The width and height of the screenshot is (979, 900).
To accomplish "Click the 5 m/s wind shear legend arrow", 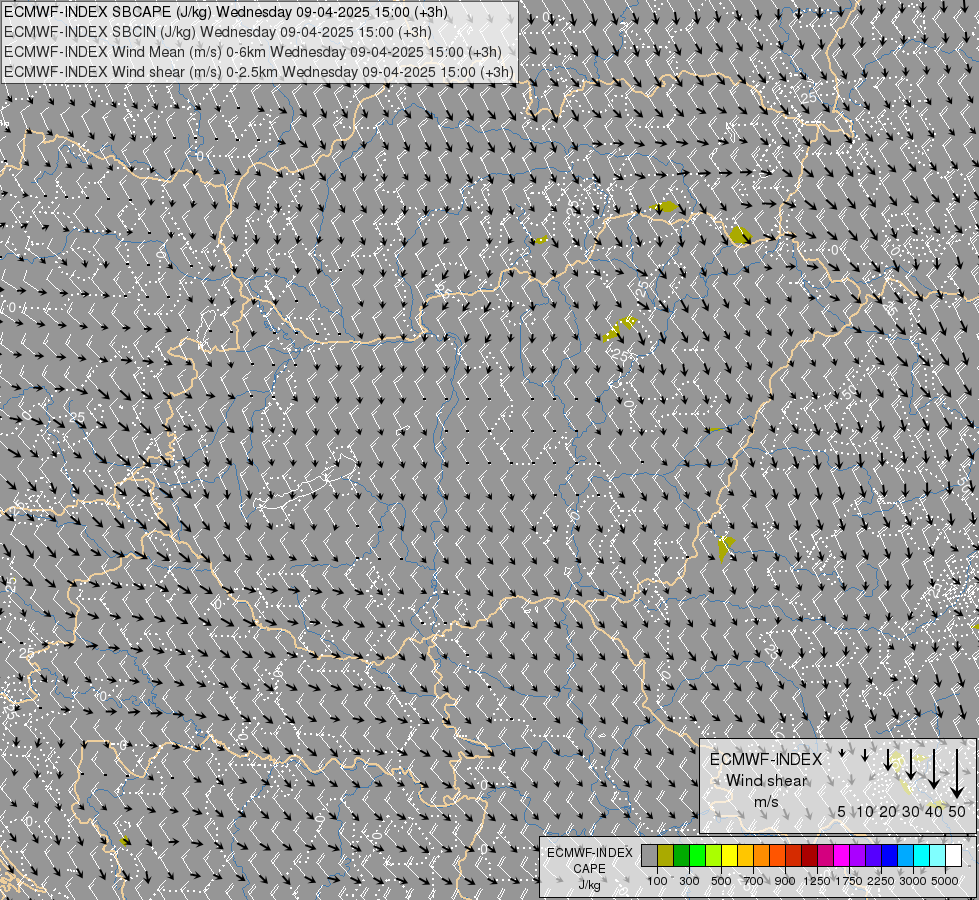I will coord(842,753).
